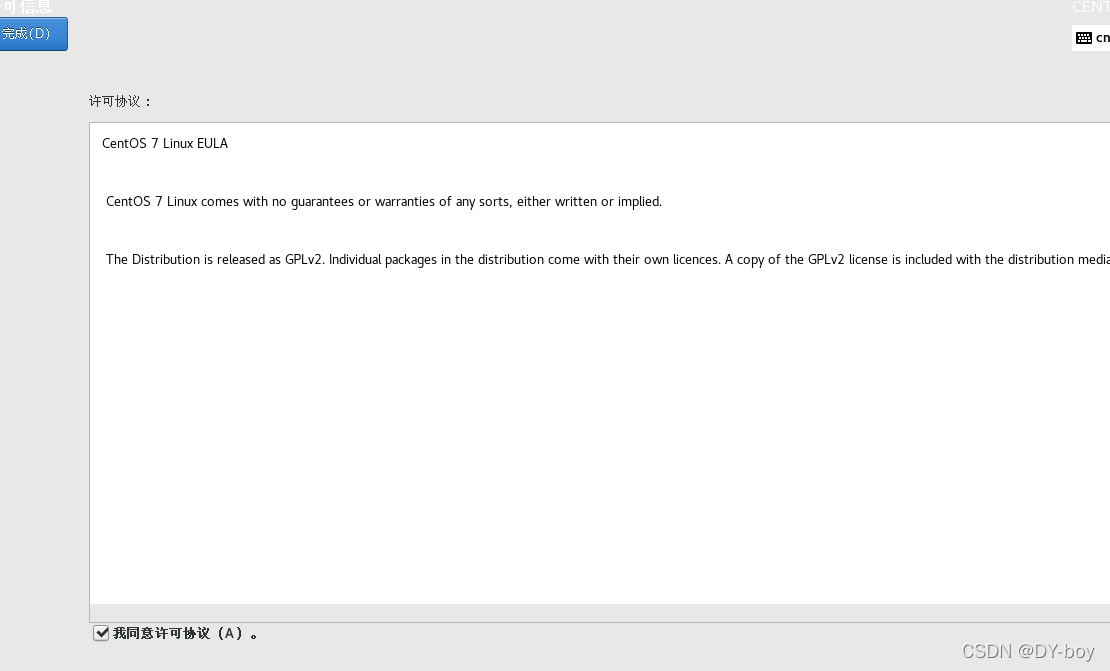Open the cn keyboard layout indicator
1110x671 pixels.
tap(1092, 38)
